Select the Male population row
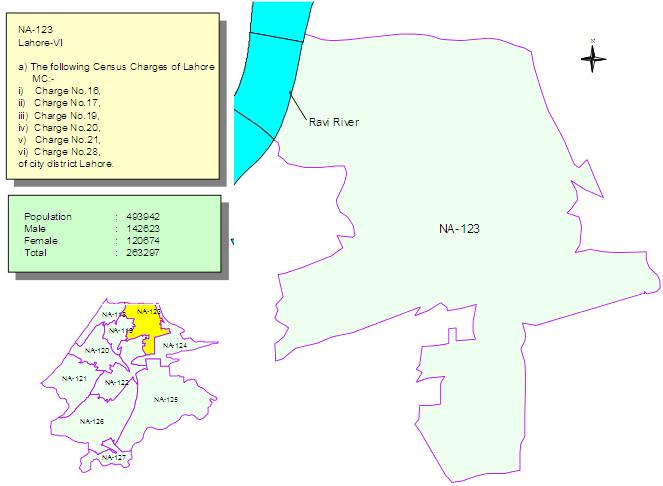Image resolution: width=663 pixels, height=486 pixels. (x=92, y=229)
